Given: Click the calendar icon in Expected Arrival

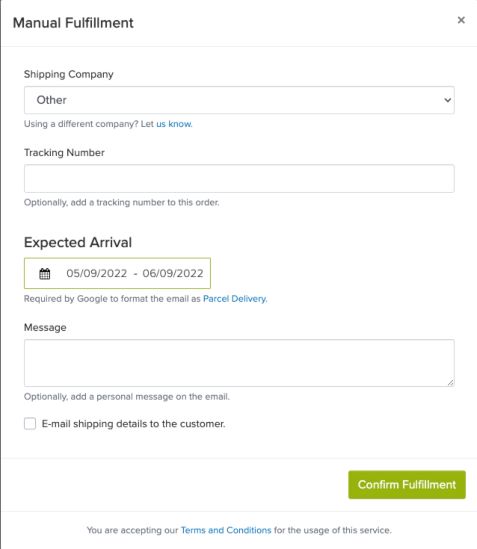Looking at the screenshot, I should 44,273.
